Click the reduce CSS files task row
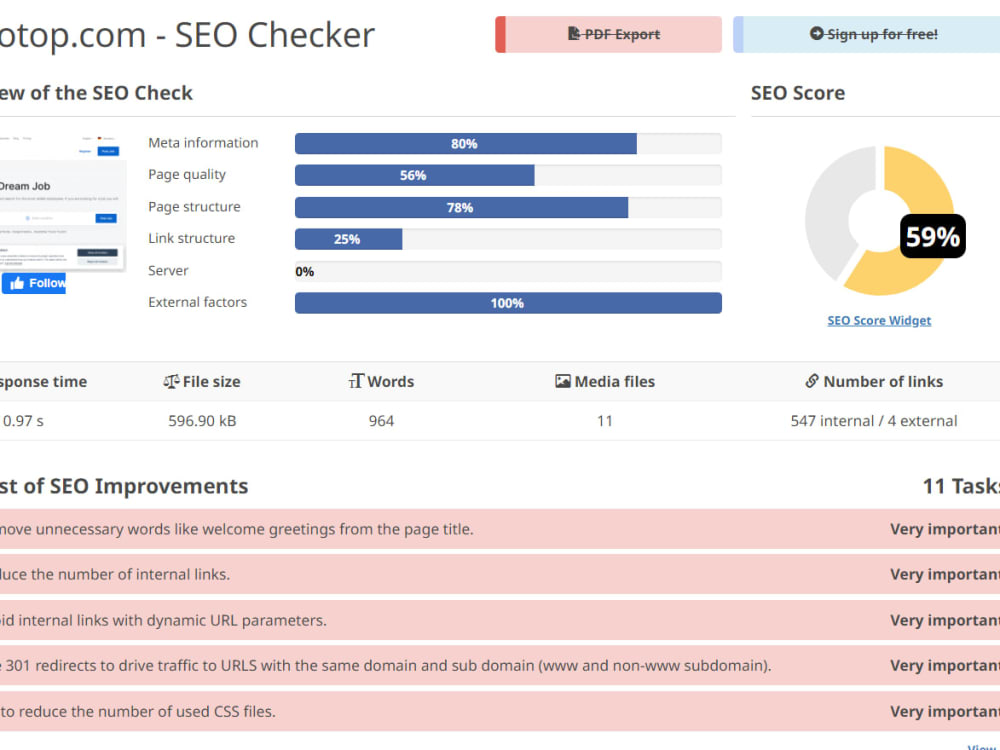Screen dimensions: 1000x750 tap(500, 712)
